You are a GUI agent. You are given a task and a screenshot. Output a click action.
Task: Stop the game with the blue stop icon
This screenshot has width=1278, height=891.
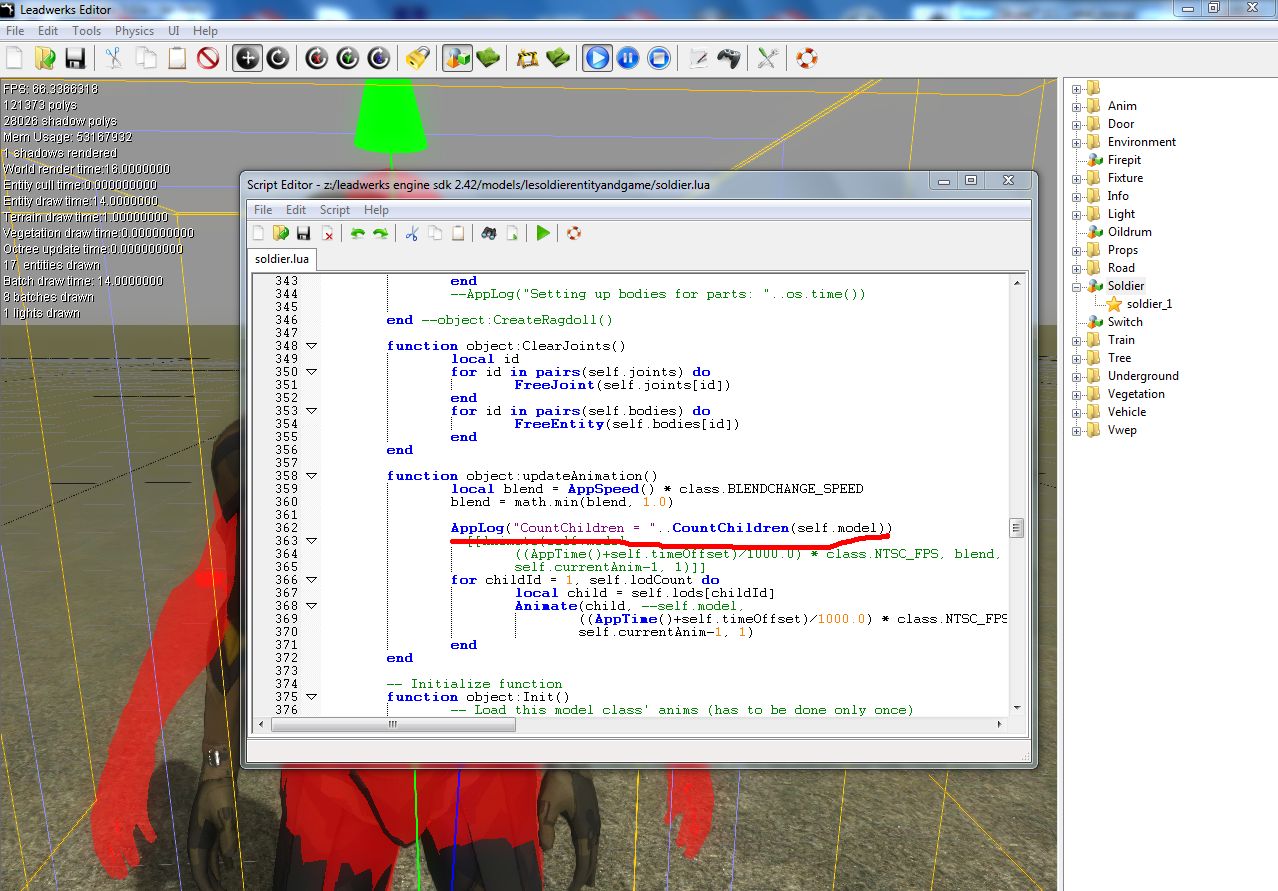coord(658,58)
